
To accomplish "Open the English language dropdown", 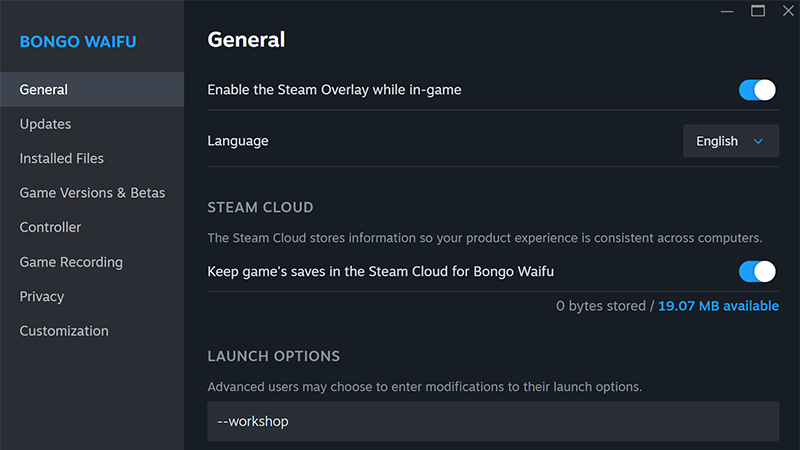I will [730, 142].
